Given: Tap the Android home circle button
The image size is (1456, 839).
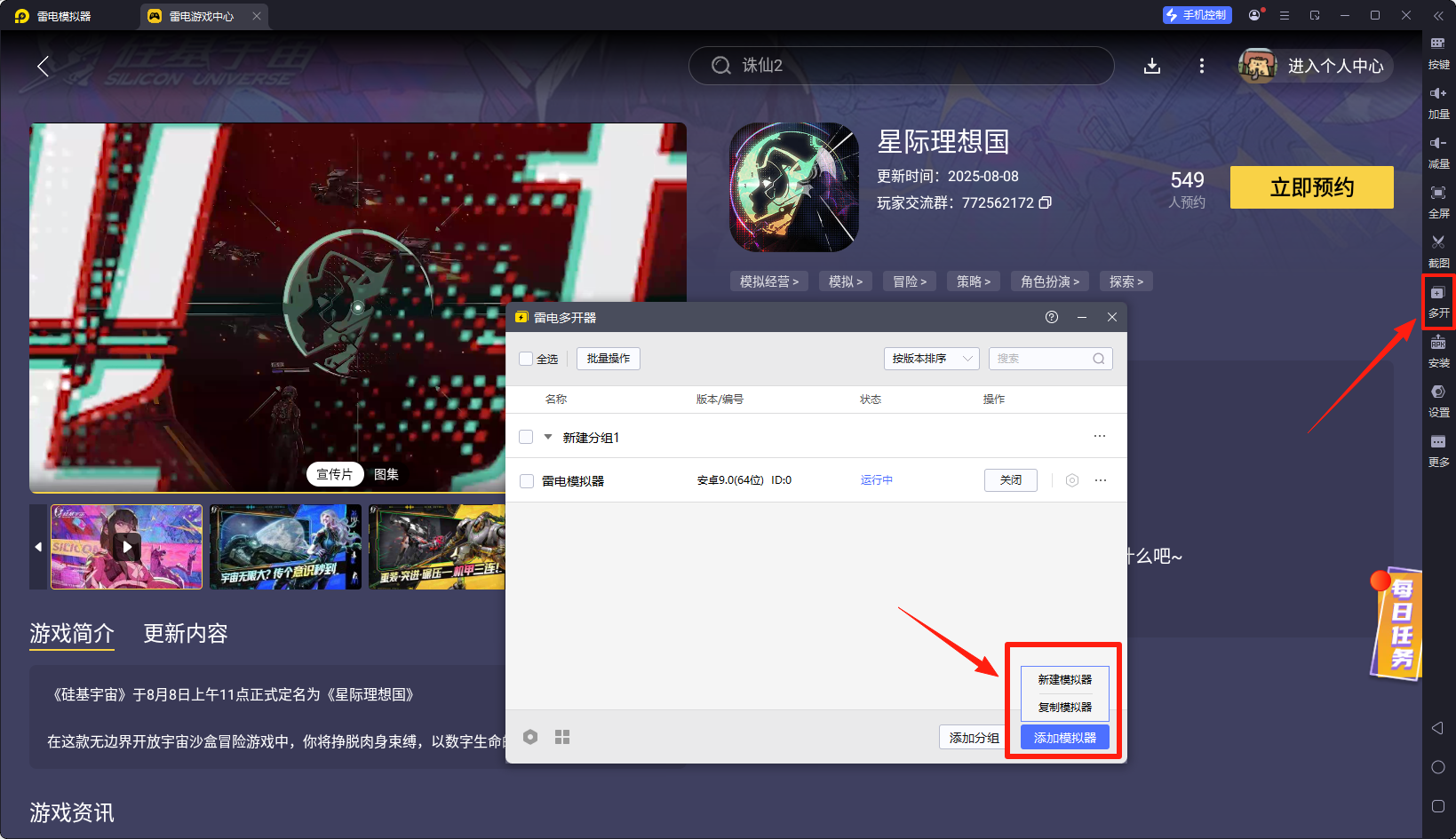Looking at the screenshot, I should [x=1438, y=767].
